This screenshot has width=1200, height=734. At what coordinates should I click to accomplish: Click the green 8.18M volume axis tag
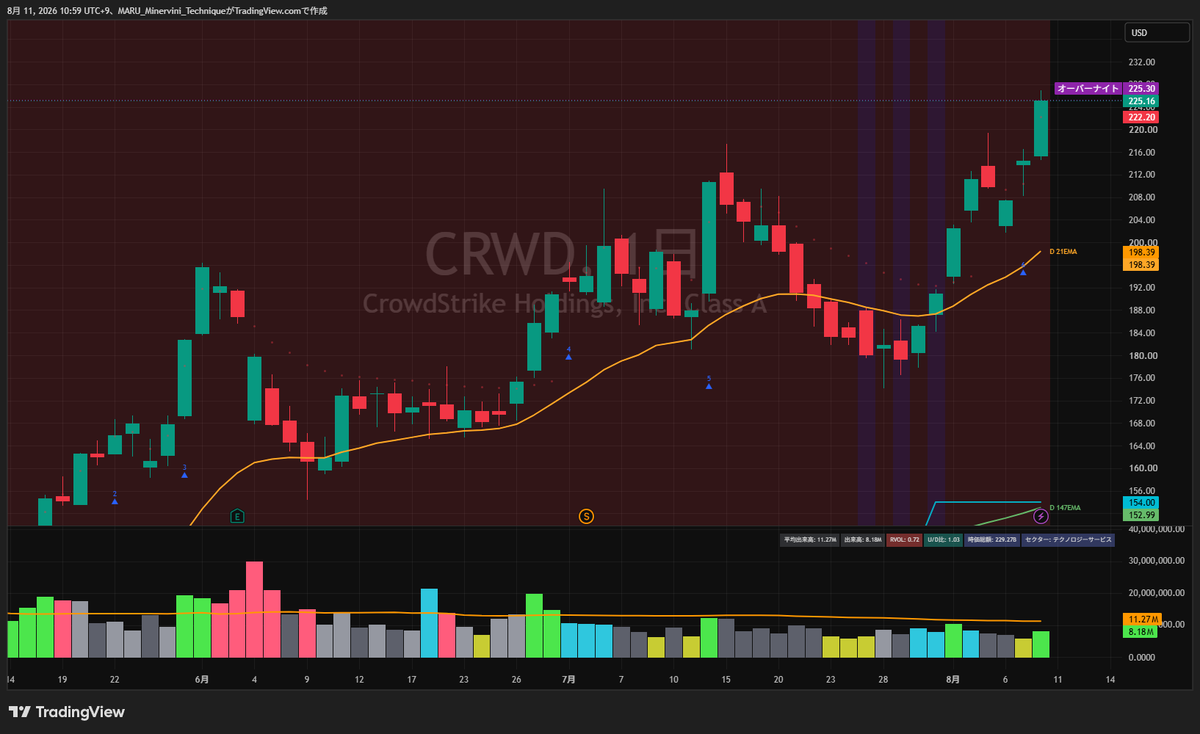[x=1142, y=632]
